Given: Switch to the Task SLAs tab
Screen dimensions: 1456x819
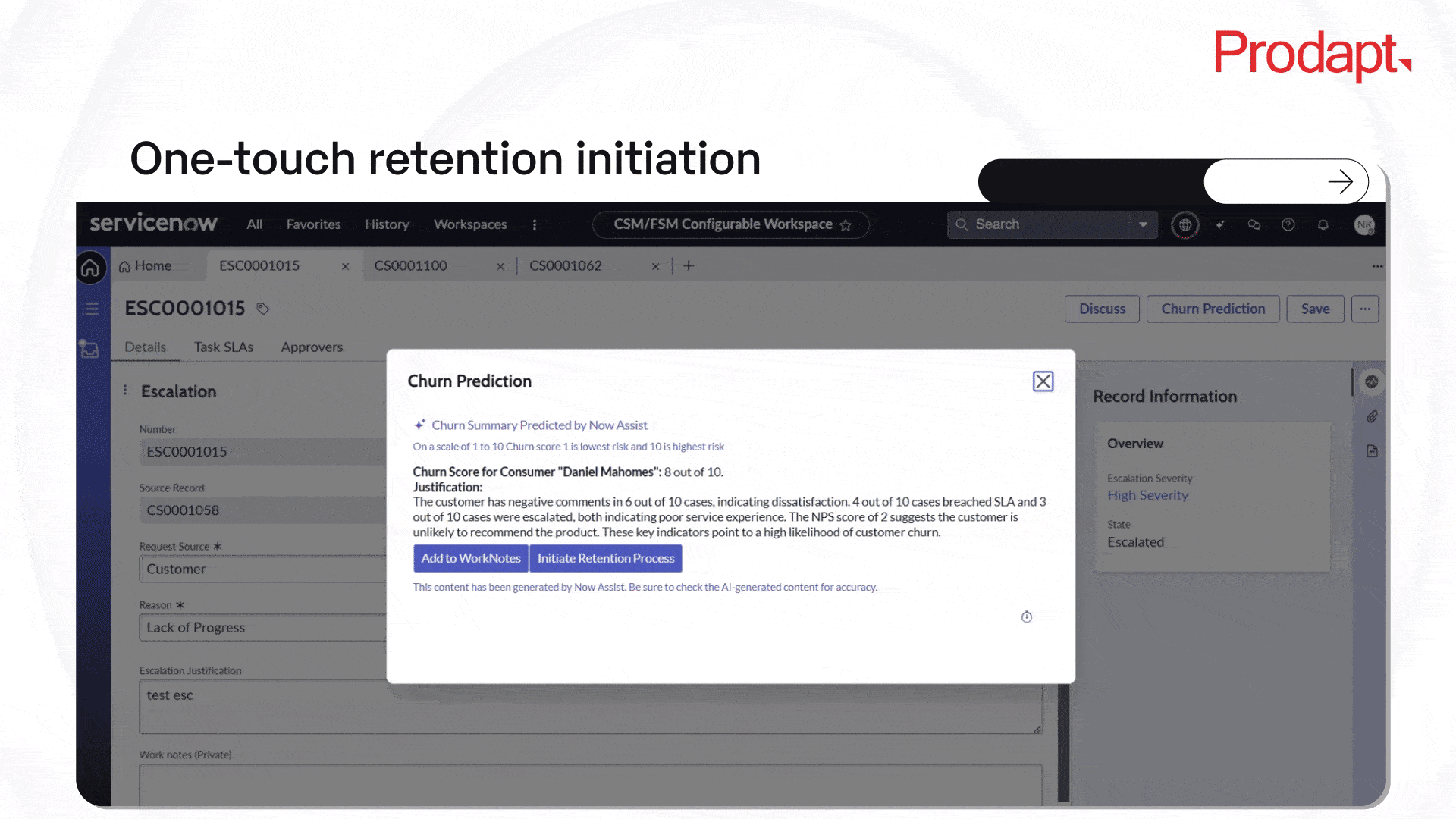Looking at the screenshot, I should pyautogui.click(x=223, y=347).
